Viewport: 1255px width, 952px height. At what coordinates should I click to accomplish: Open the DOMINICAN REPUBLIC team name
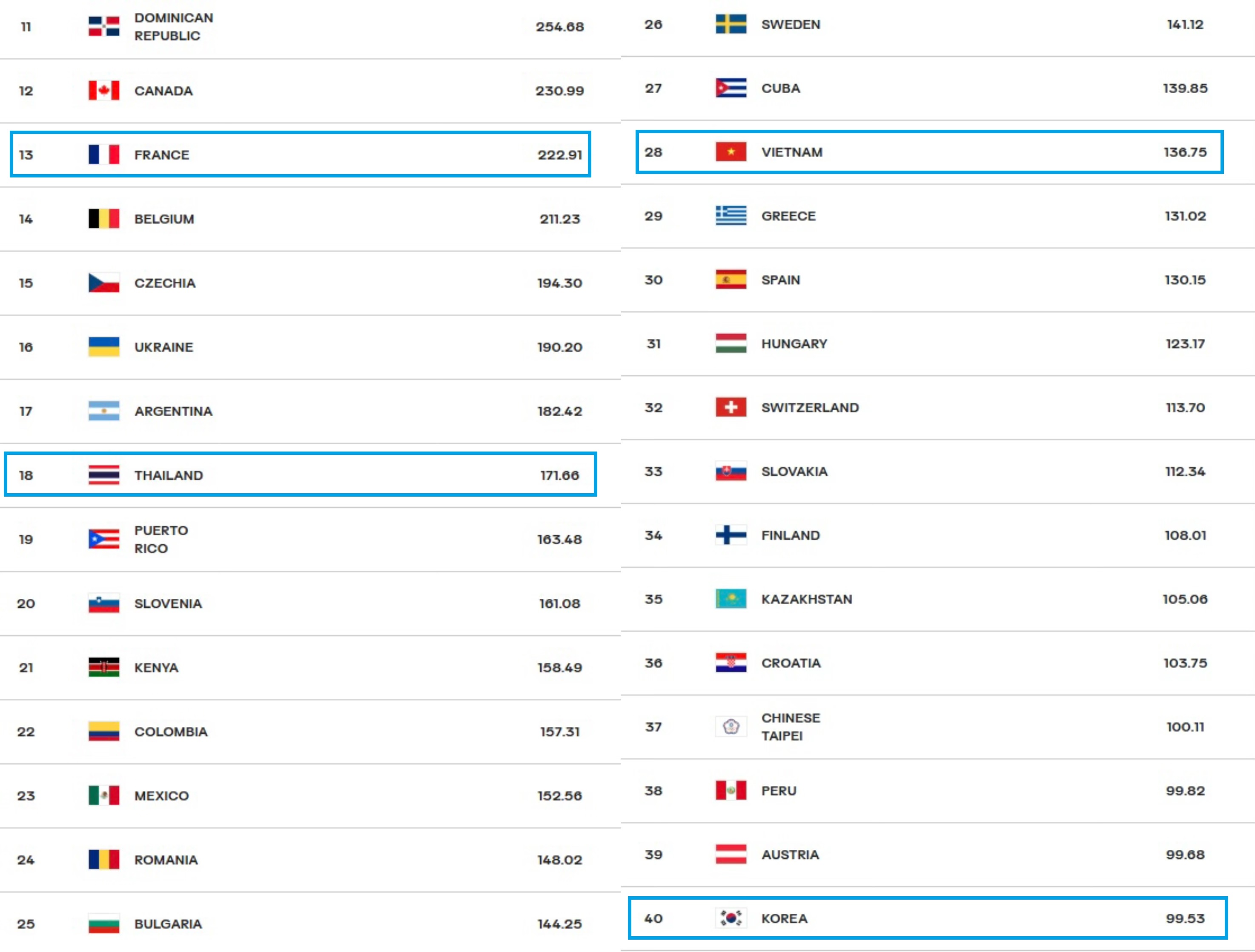click(x=174, y=27)
